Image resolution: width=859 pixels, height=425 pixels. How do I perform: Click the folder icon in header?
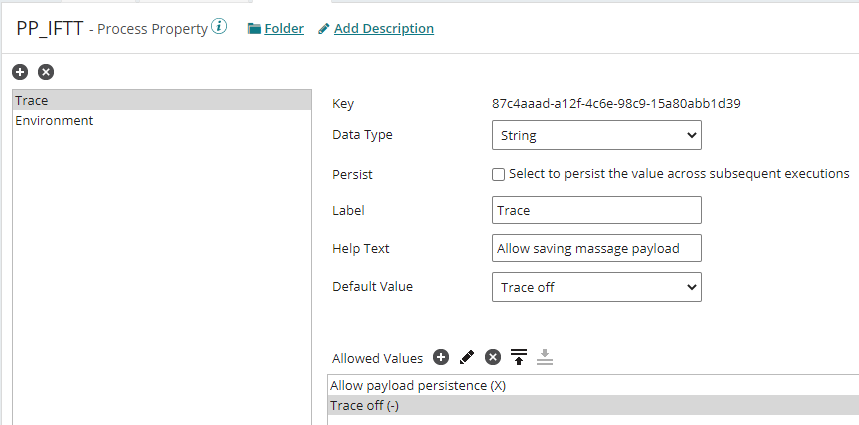pyautogui.click(x=254, y=29)
